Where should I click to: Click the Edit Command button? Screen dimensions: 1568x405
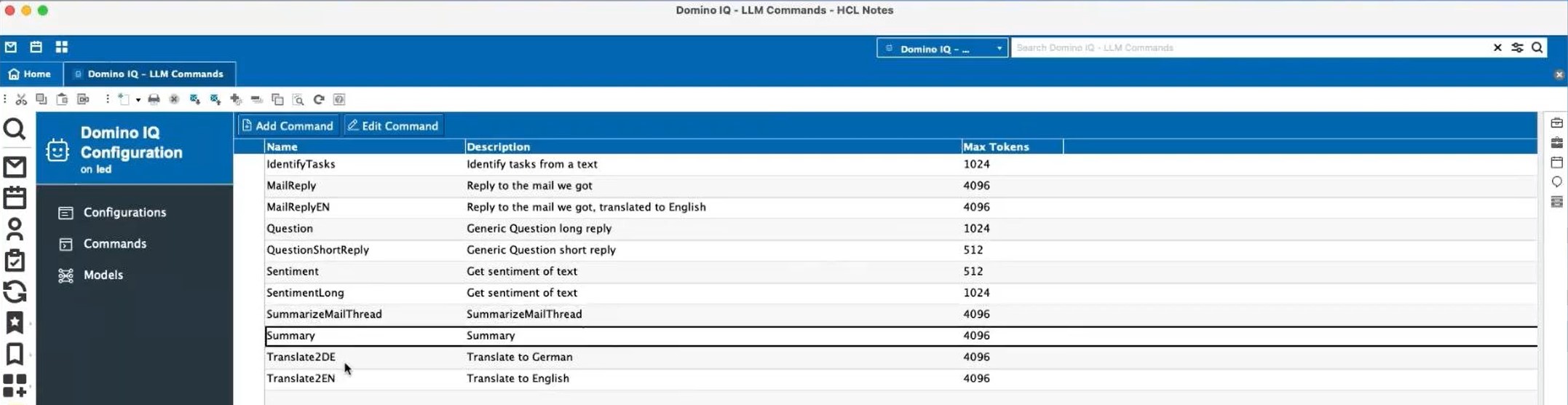tap(393, 126)
